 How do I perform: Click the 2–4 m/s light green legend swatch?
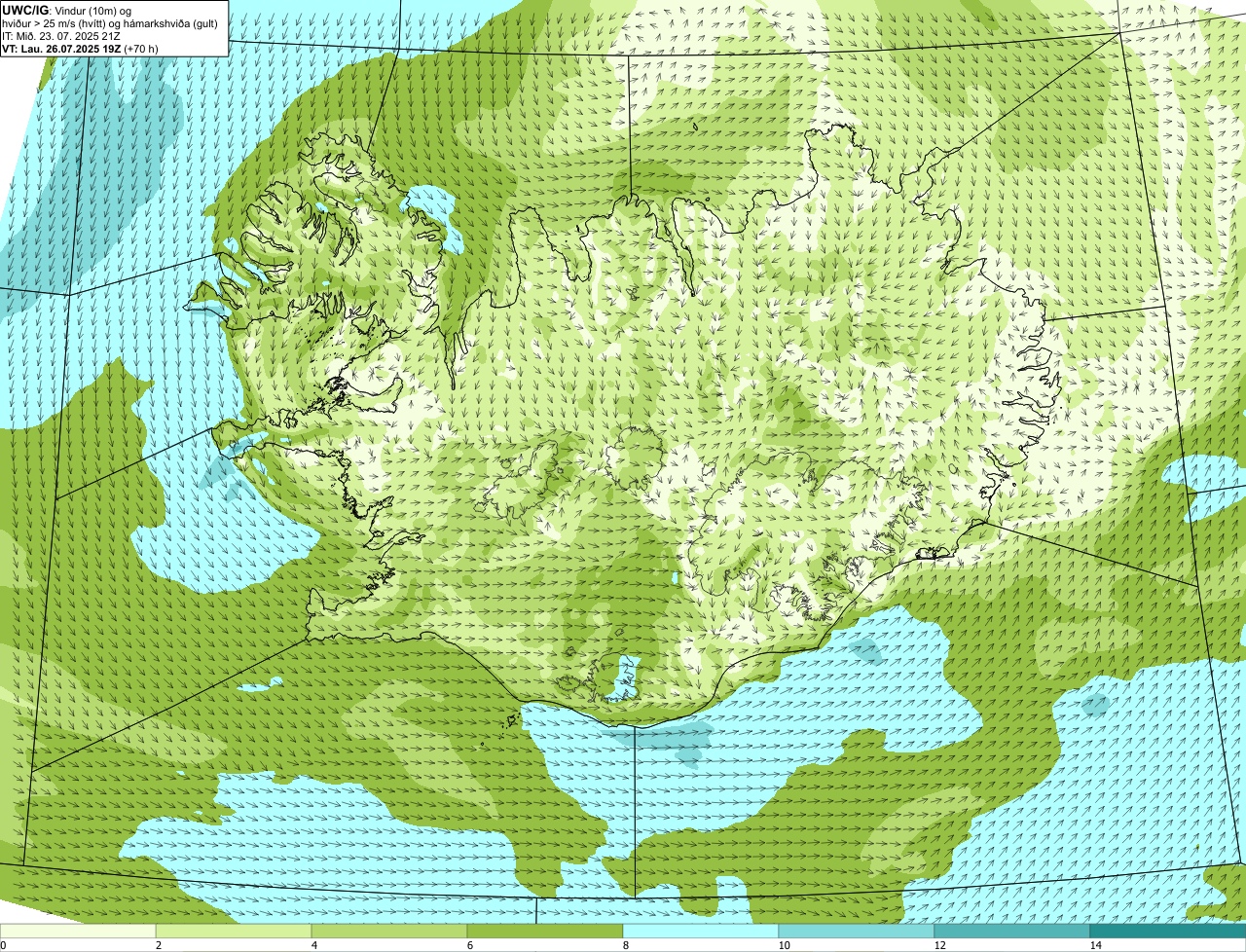click(x=234, y=932)
